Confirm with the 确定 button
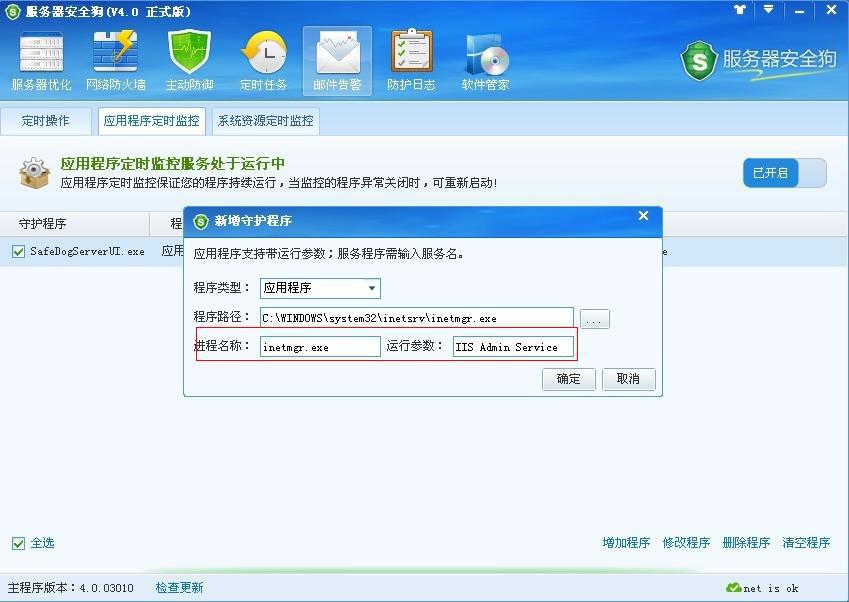 568,379
